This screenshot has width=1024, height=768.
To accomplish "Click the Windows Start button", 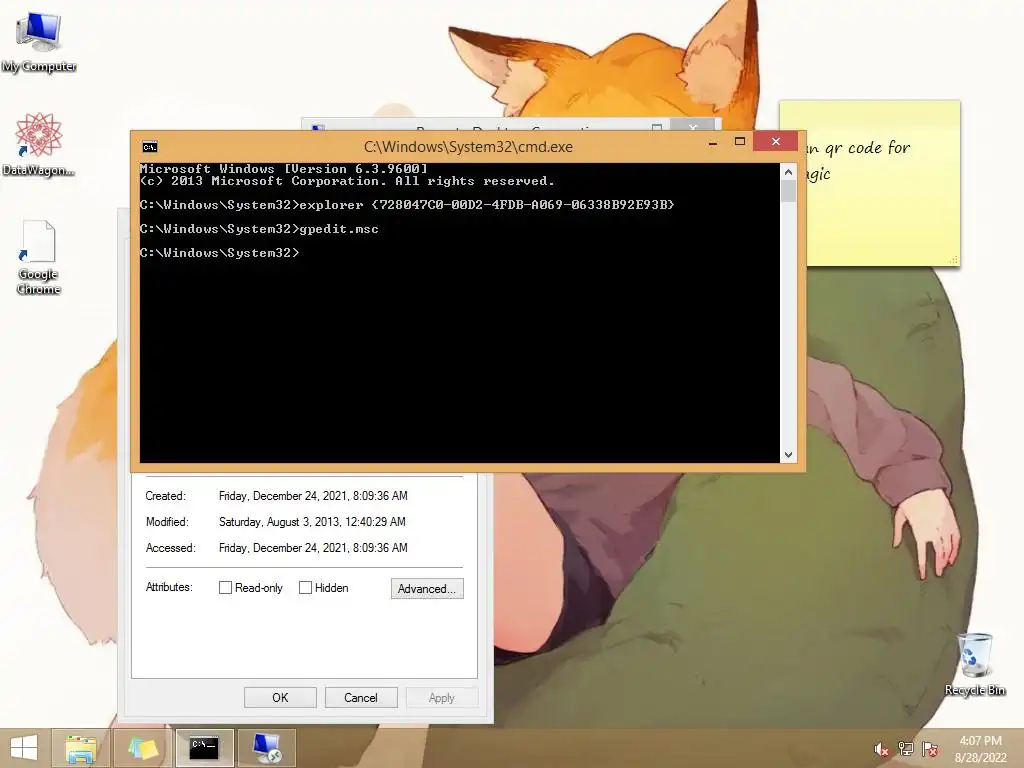I will coord(24,748).
